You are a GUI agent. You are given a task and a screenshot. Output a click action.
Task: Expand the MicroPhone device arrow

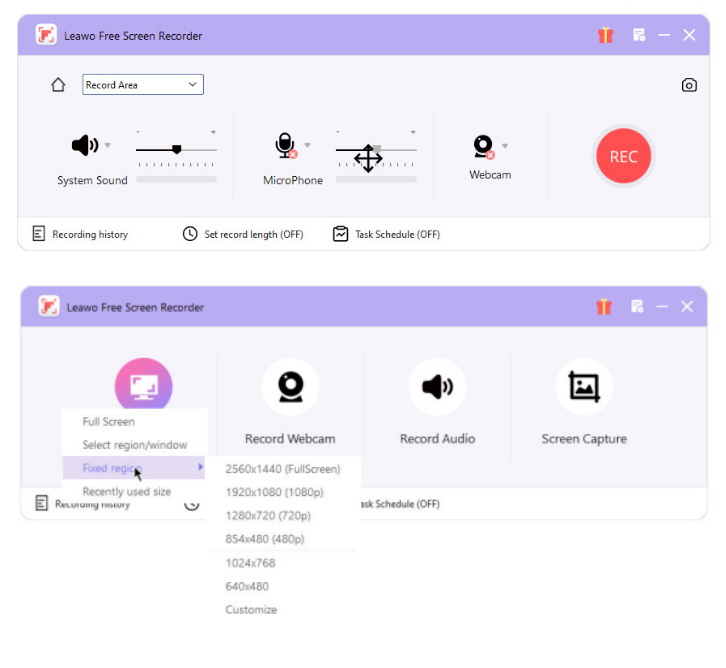(x=307, y=145)
